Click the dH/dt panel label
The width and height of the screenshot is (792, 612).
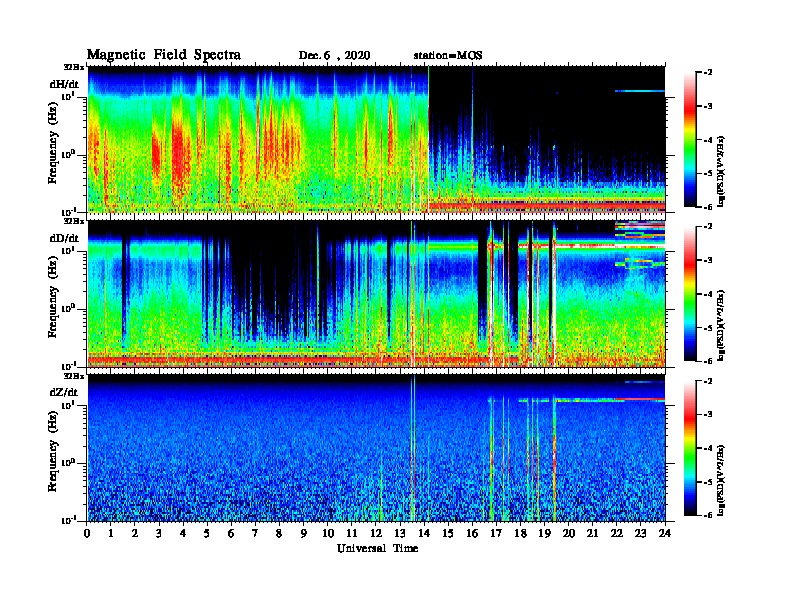[x=64, y=84]
